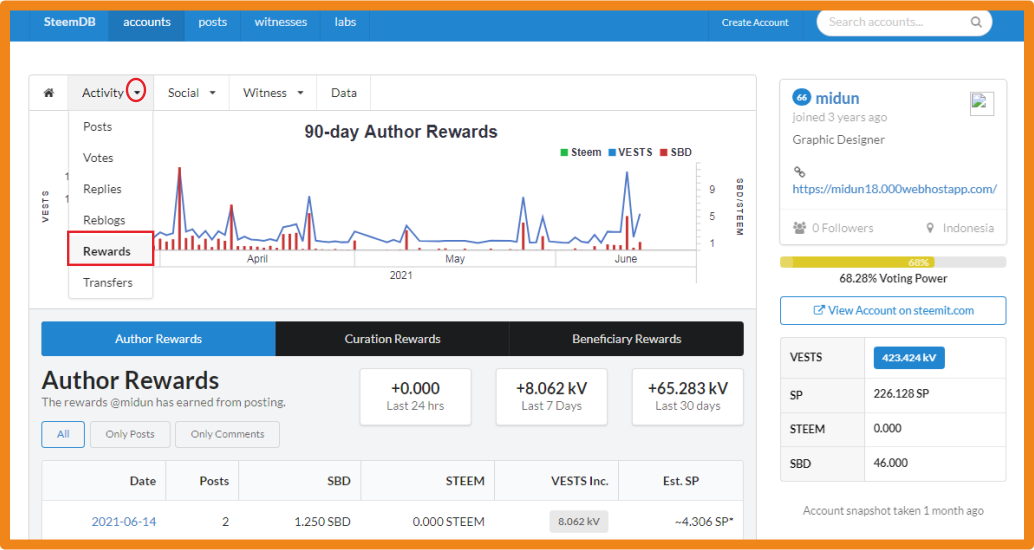Click the website chain-link icon
The image size is (1034, 550).
[x=799, y=172]
